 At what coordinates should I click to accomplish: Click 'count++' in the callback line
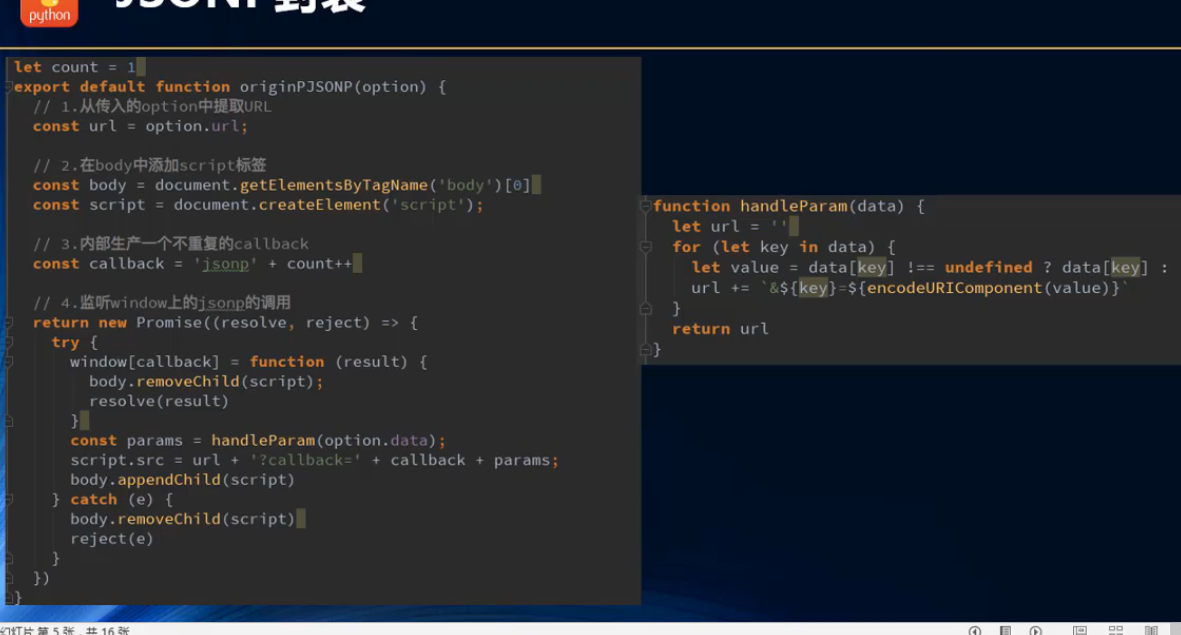pos(319,264)
